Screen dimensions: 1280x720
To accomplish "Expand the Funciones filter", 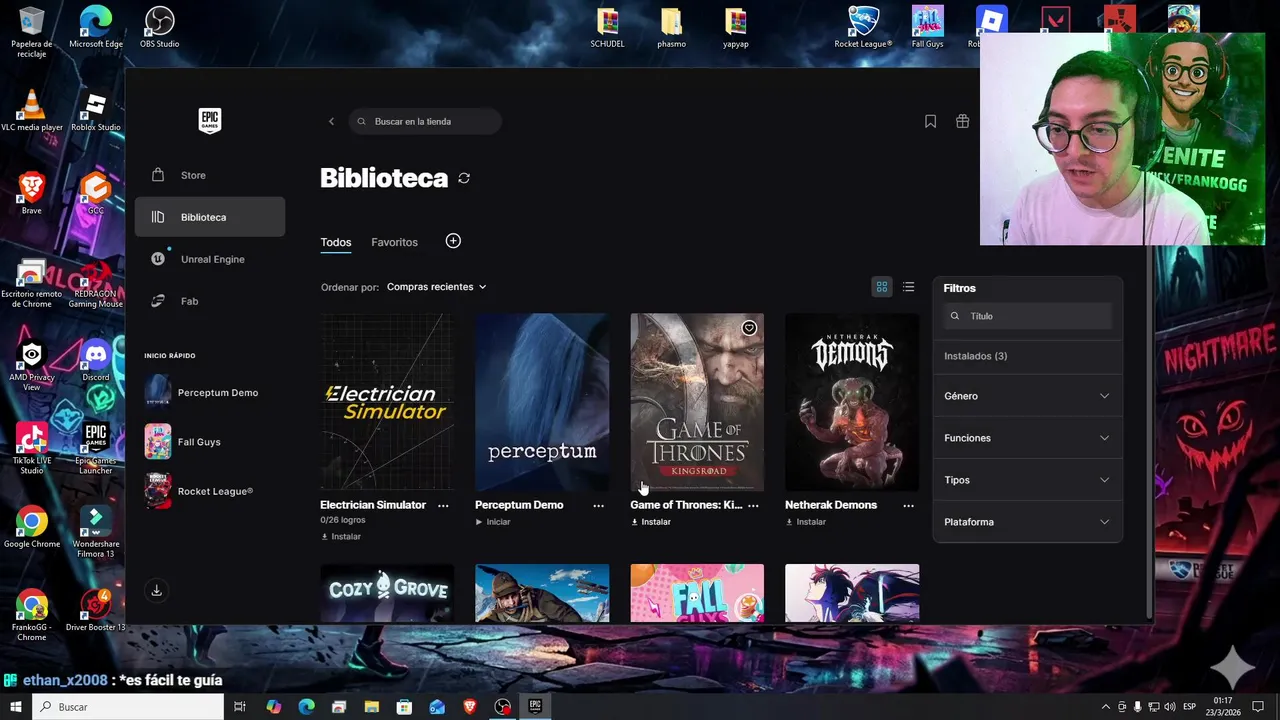I will coord(1027,438).
